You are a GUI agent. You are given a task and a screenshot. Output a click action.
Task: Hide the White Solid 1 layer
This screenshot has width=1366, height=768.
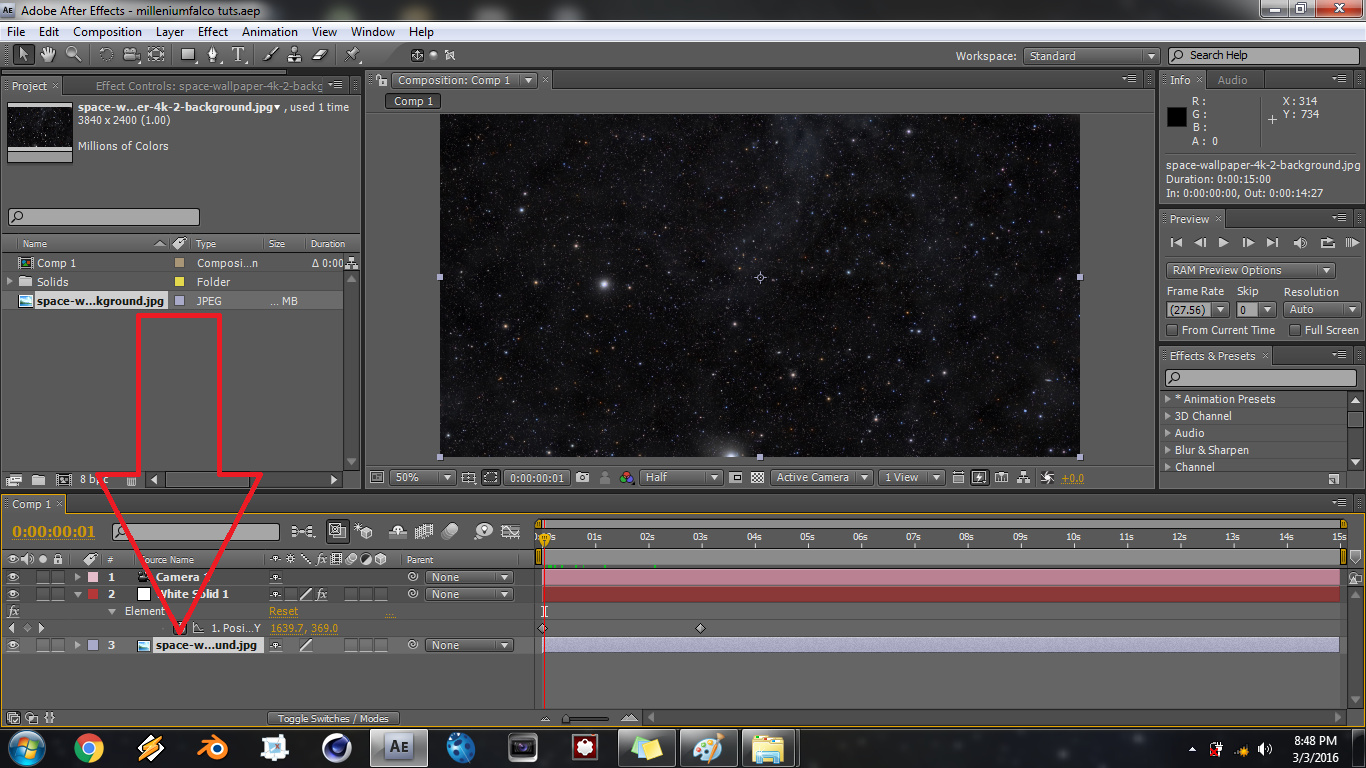[13, 594]
